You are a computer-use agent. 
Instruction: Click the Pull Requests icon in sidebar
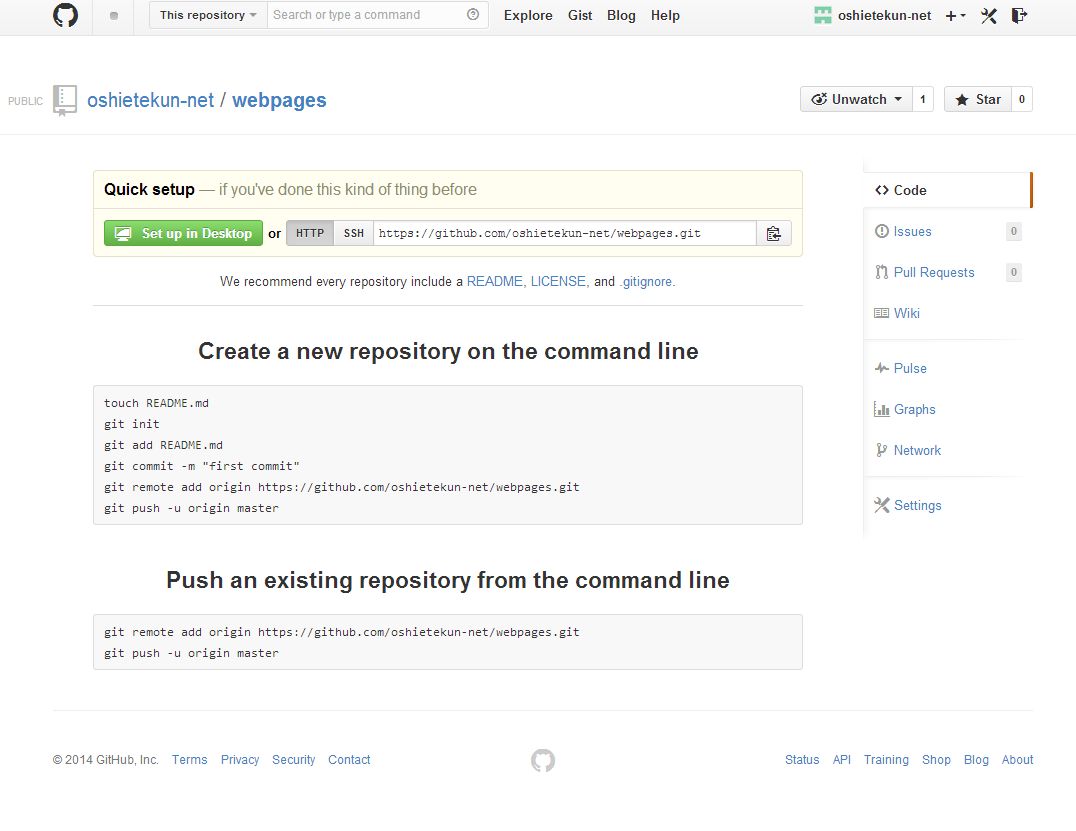coord(881,272)
